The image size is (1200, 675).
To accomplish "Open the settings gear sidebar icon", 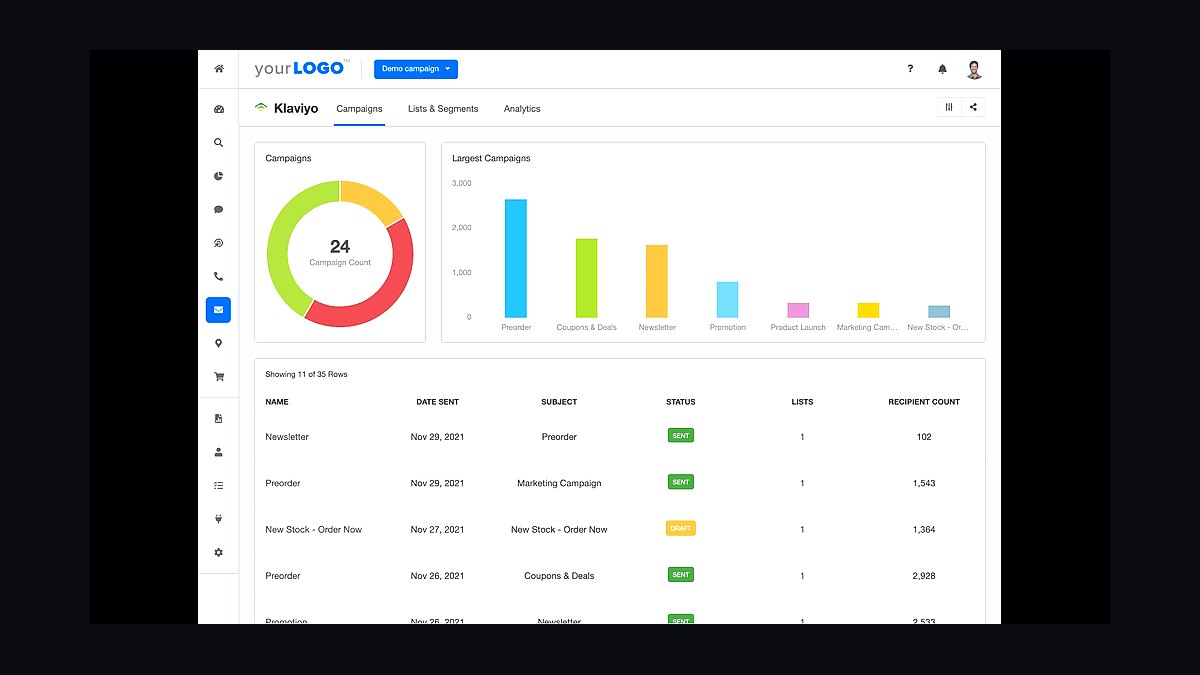I will coord(218,553).
